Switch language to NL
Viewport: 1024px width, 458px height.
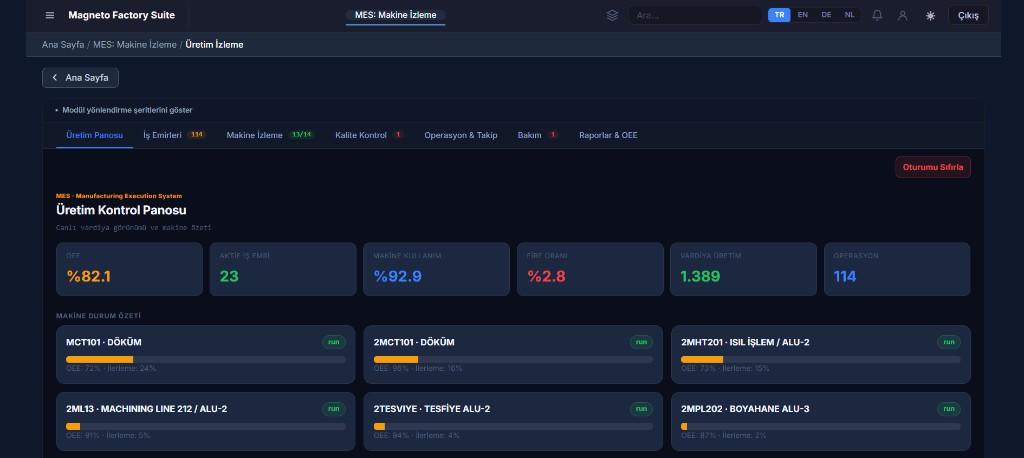pyautogui.click(x=849, y=15)
